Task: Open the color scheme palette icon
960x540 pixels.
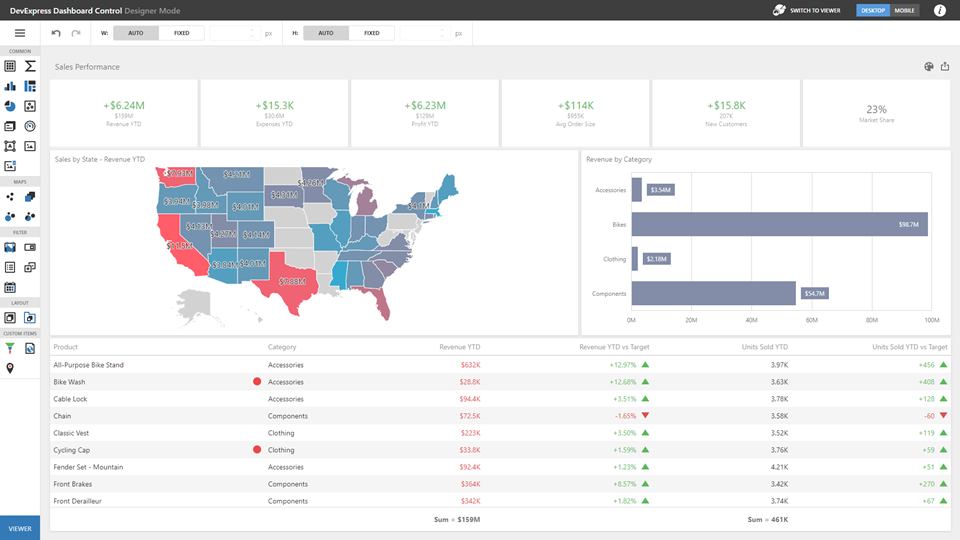Action: tap(929, 67)
